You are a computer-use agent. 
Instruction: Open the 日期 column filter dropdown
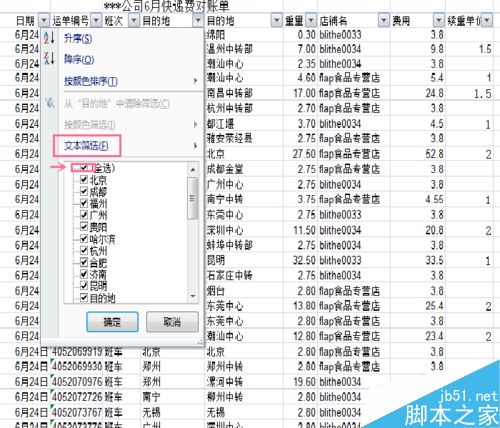pyautogui.click(x=44, y=21)
